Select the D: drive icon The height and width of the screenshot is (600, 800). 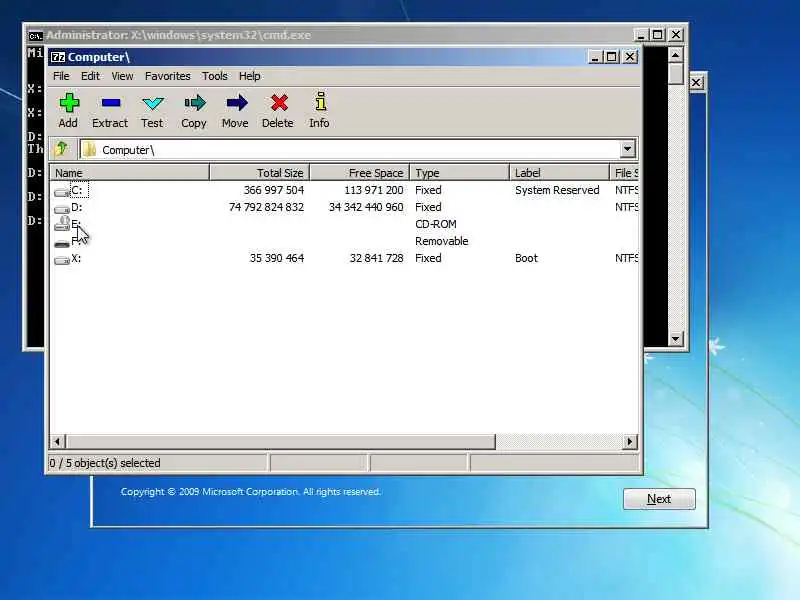(62, 209)
